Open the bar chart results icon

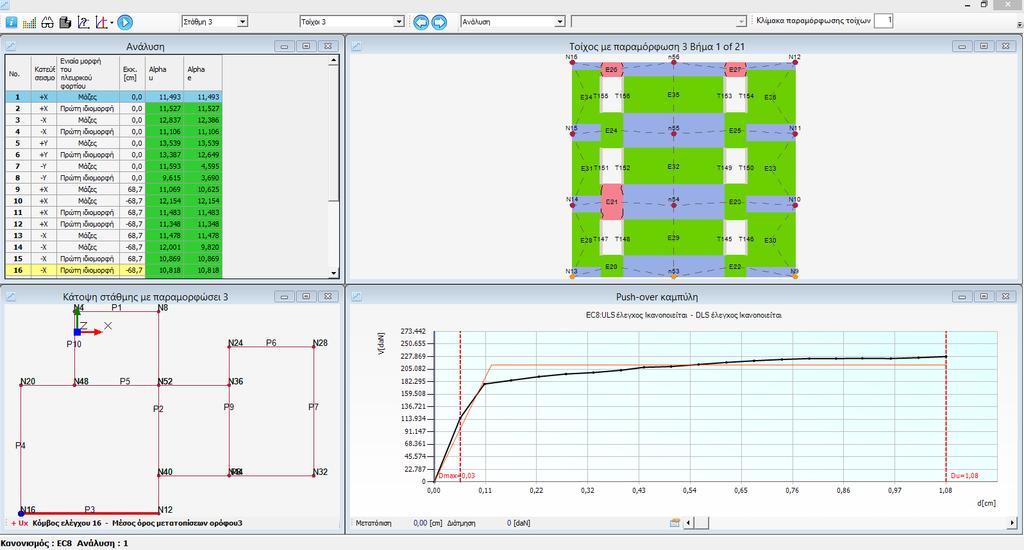pyautogui.click(x=29, y=22)
